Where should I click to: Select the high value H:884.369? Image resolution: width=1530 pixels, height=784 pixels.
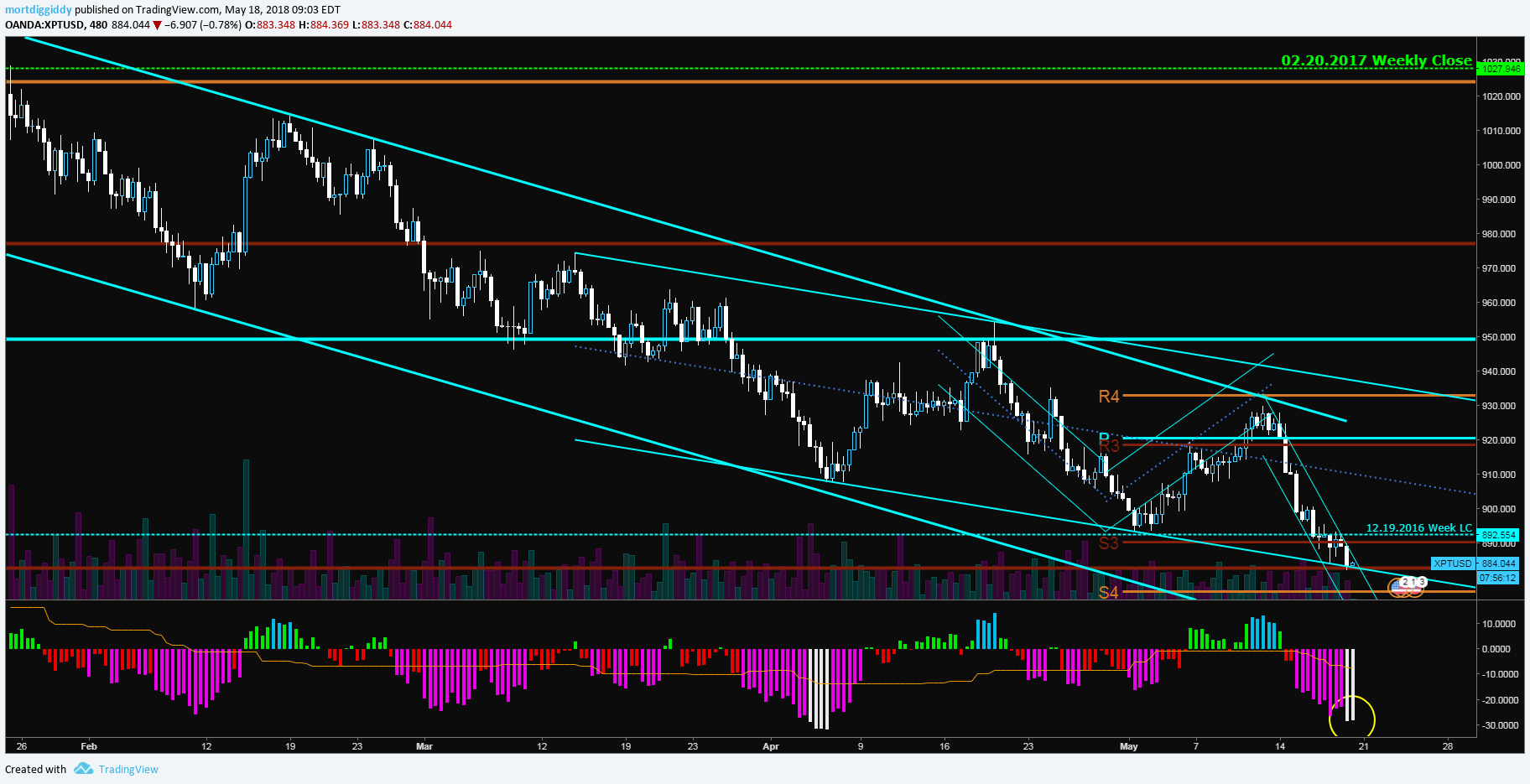[324, 25]
